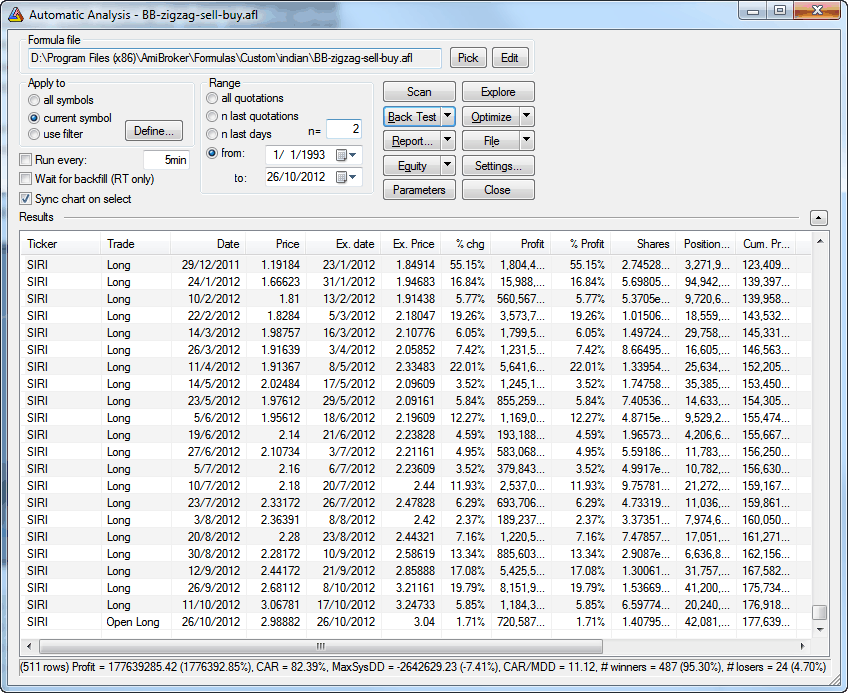Click the vertical scrollbar thumb in results

click(x=820, y=612)
